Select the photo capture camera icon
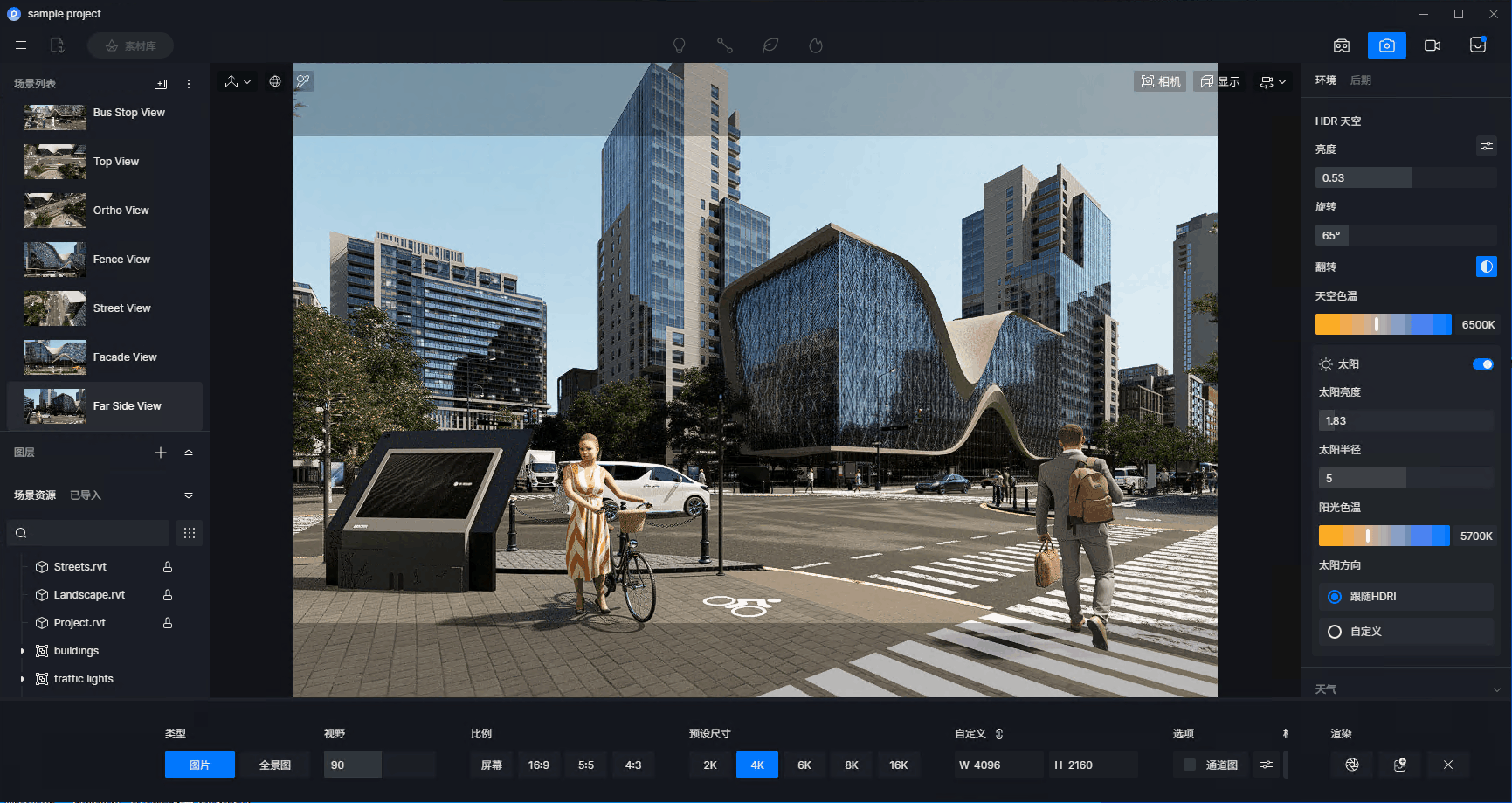 1387,45
